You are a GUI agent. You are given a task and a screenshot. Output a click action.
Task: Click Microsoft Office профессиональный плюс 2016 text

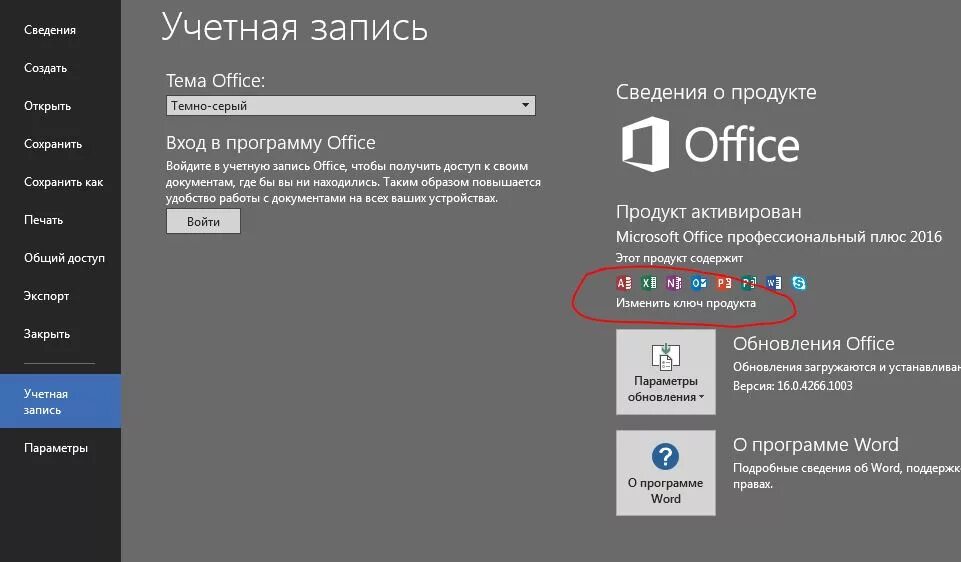(x=778, y=237)
